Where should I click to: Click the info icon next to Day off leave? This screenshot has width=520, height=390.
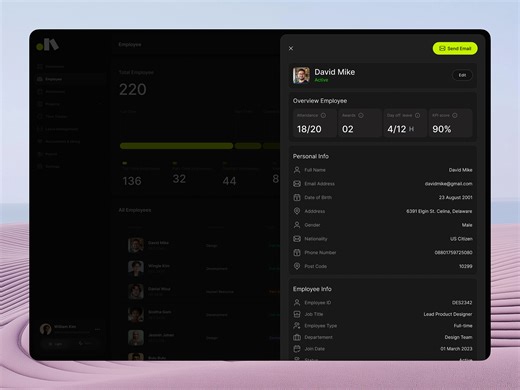pyautogui.click(x=417, y=115)
